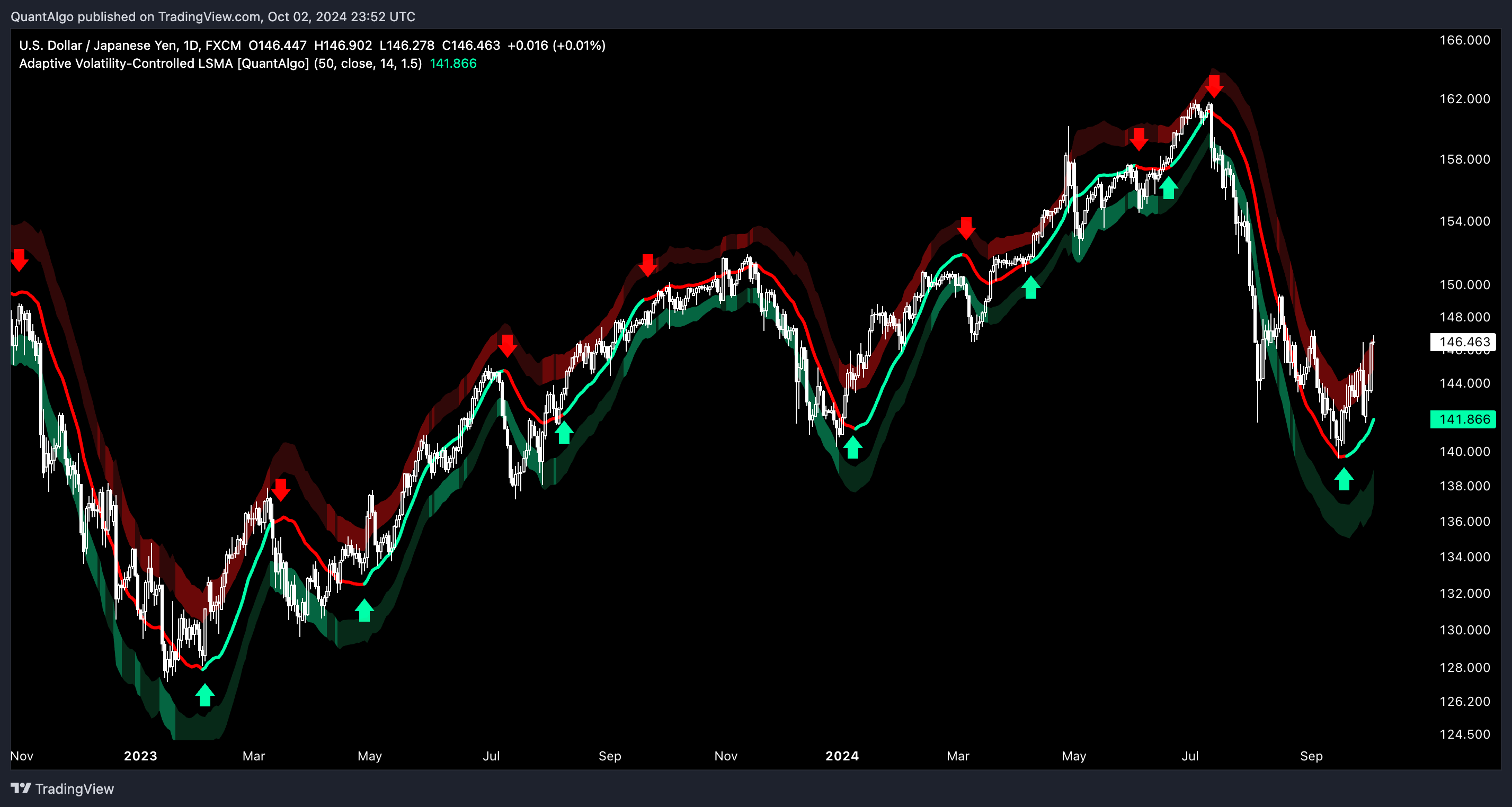Screen dimensions: 1512x807
Task: Click the bold 2023 year label on time axis
Action: [140, 756]
